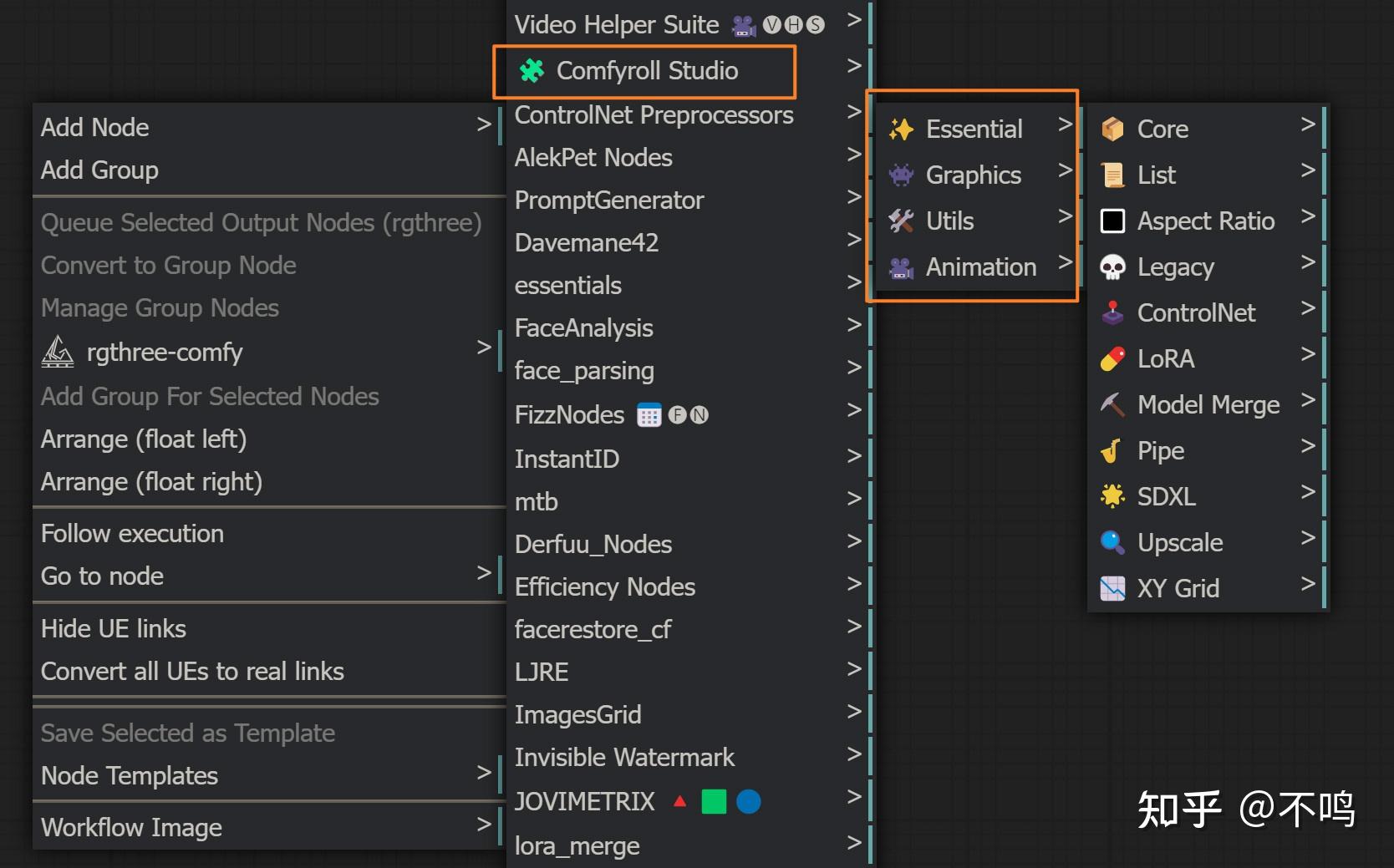This screenshot has height=868, width=1394.
Task: Click the green square in JOVIMETRIX entry
Action: pos(714,802)
